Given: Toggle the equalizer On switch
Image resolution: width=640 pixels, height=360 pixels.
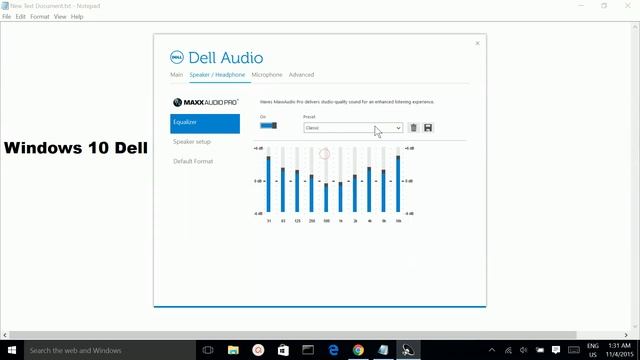Looking at the screenshot, I should pos(269,125).
